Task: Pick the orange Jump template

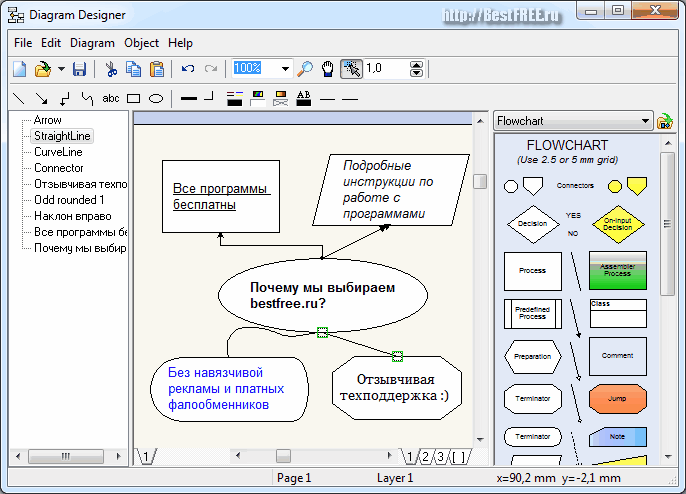Action: pyautogui.click(x=617, y=399)
